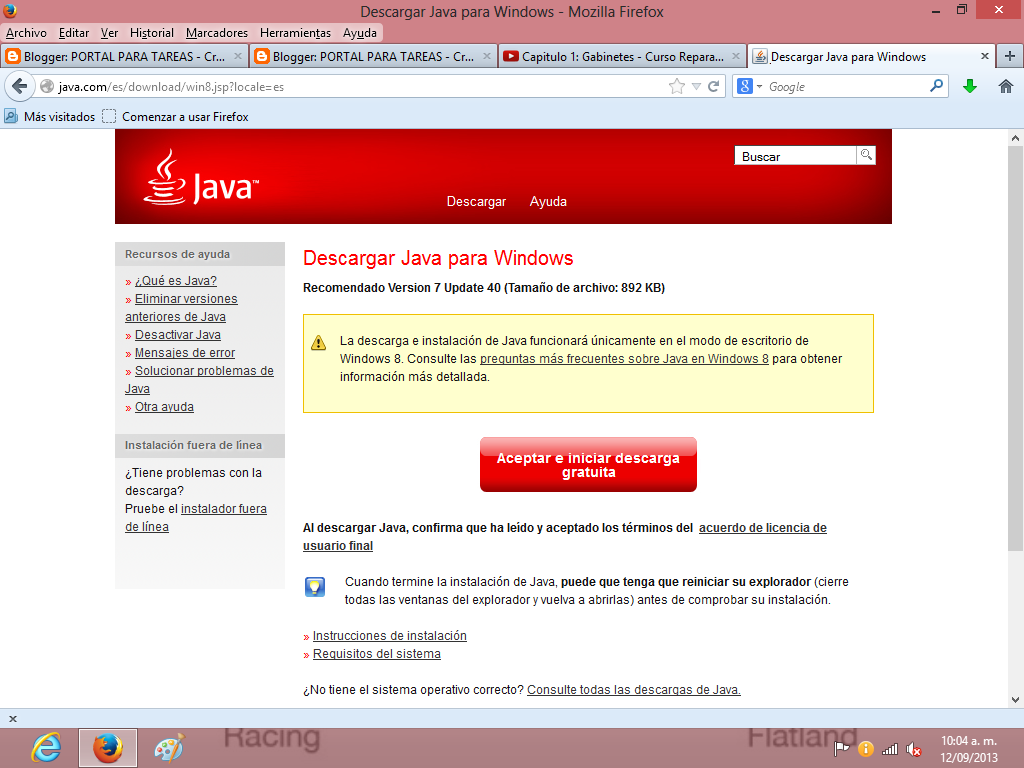Screen dimensions: 1024x768
Task: Click the magnifier in the Buscar box
Action: click(x=864, y=155)
